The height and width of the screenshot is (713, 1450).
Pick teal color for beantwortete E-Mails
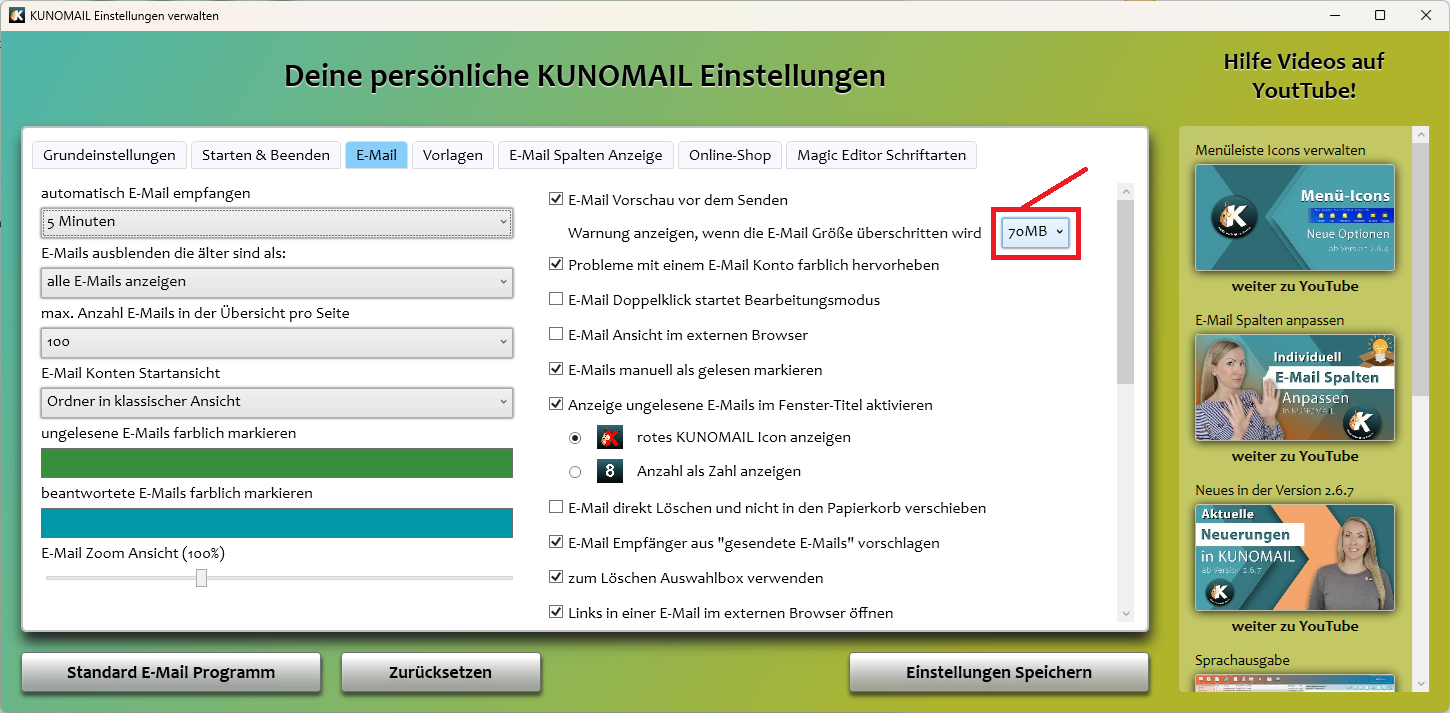[x=277, y=523]
